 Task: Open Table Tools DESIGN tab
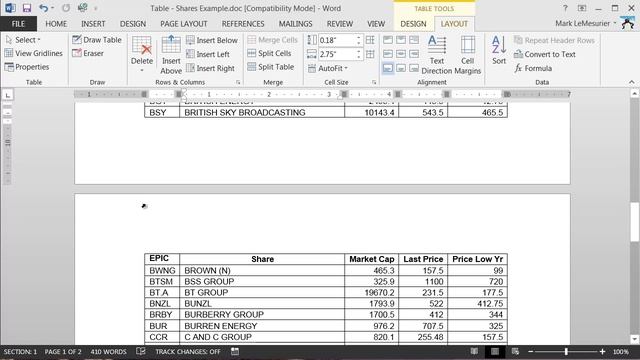point(413,24)
